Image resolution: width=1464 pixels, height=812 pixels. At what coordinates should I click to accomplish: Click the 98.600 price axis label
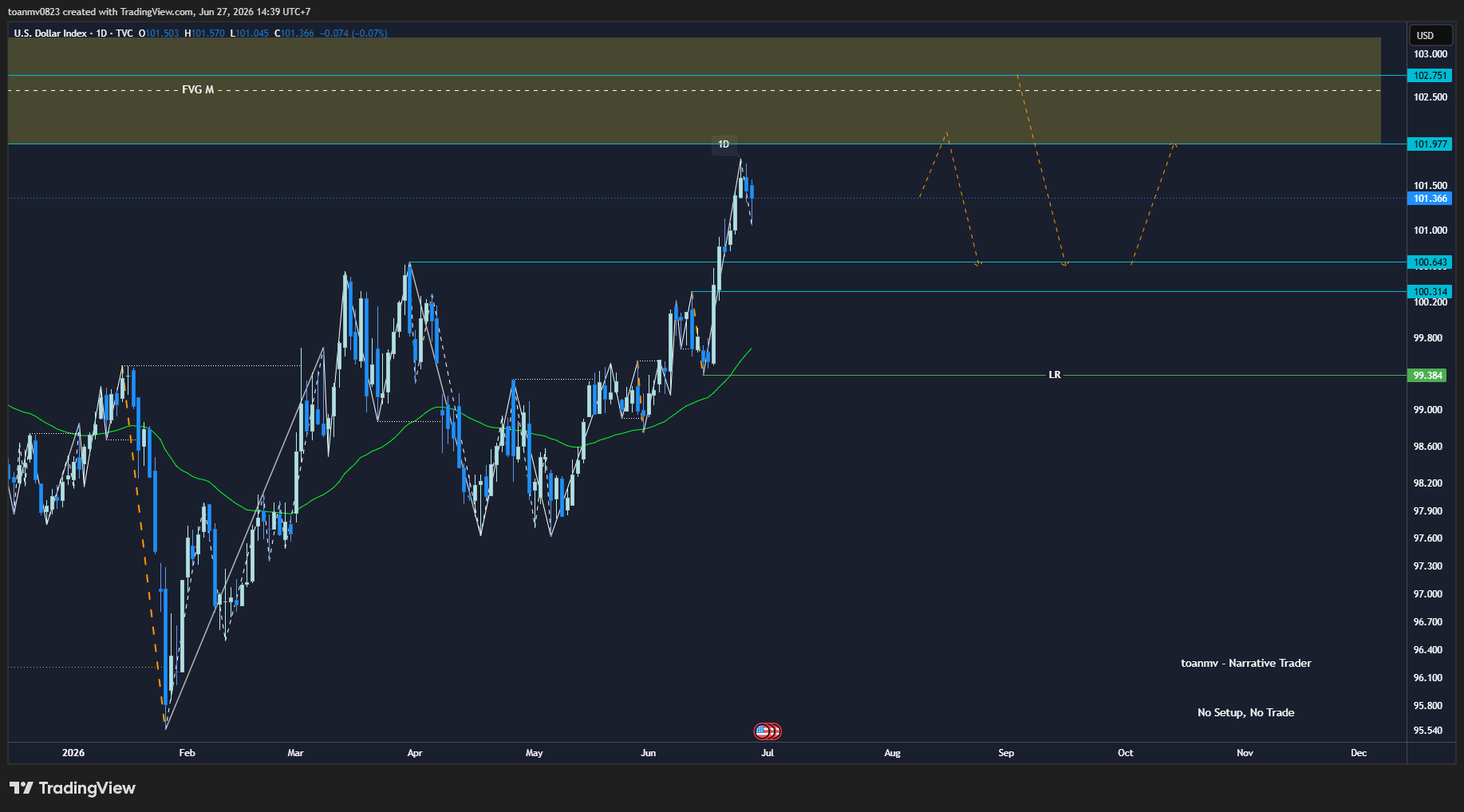pyautogui.click(x=1428, y=447)
